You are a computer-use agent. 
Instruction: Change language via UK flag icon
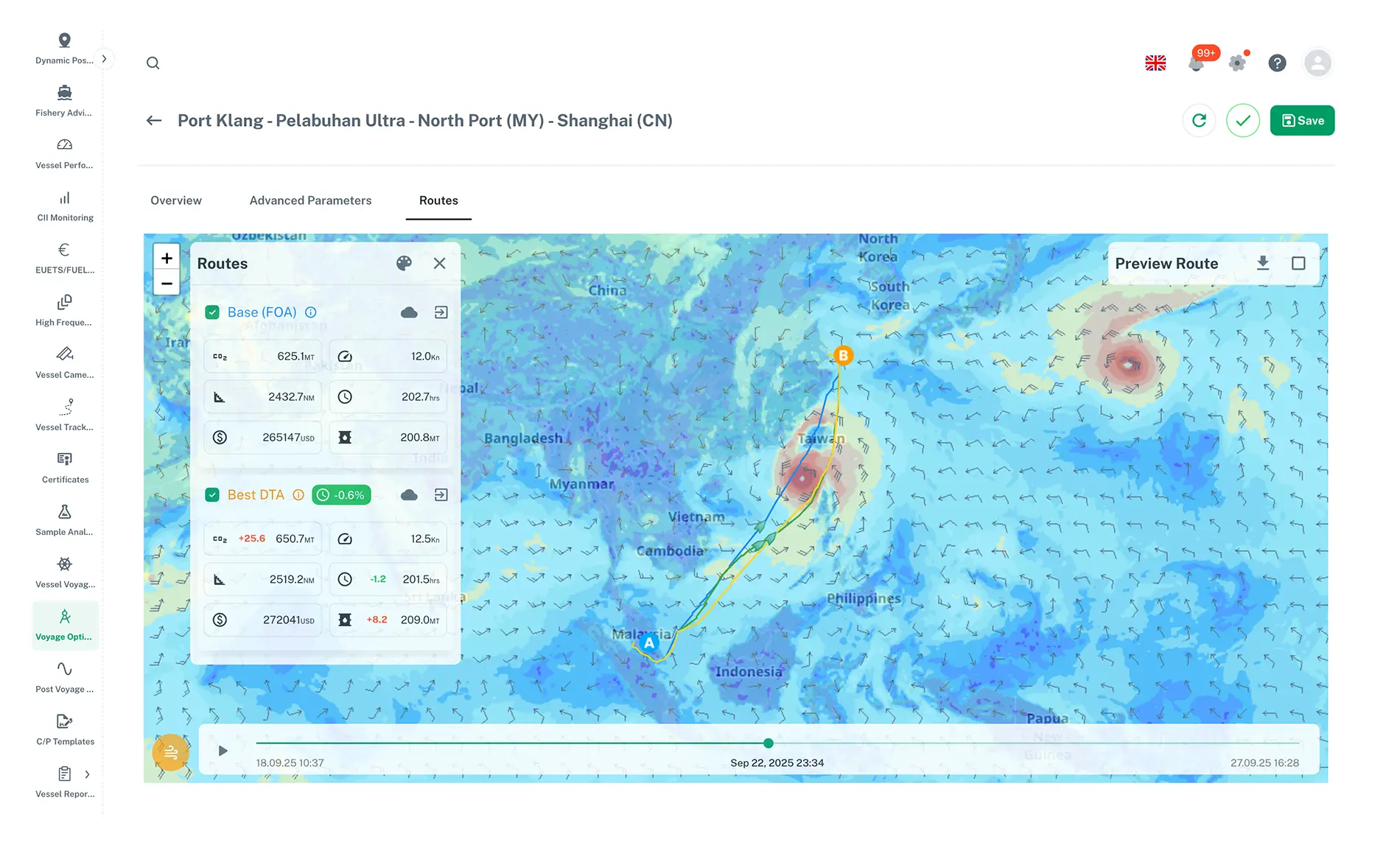tap(1155, 63)
